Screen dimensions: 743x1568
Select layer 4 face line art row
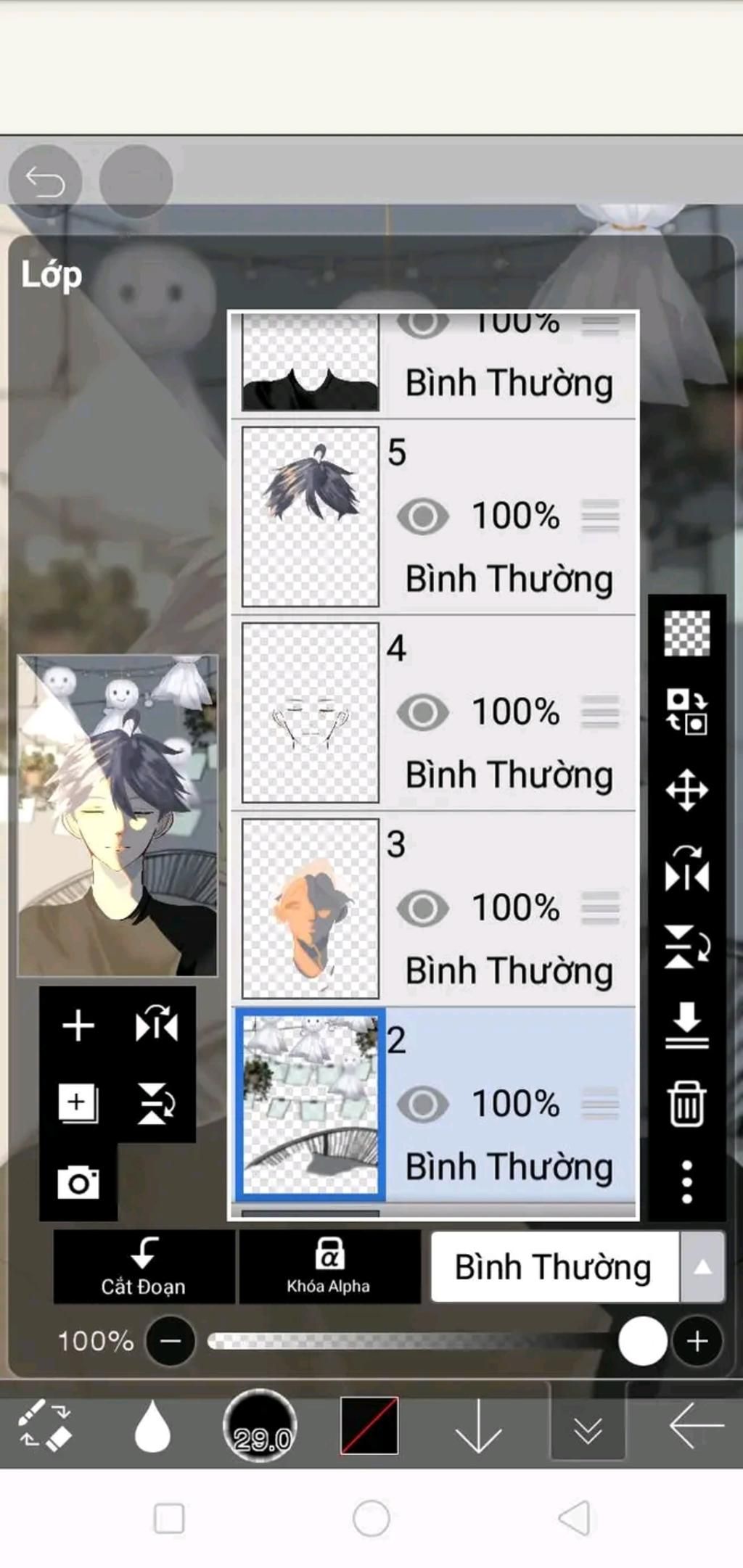click(x=434, y=712)
